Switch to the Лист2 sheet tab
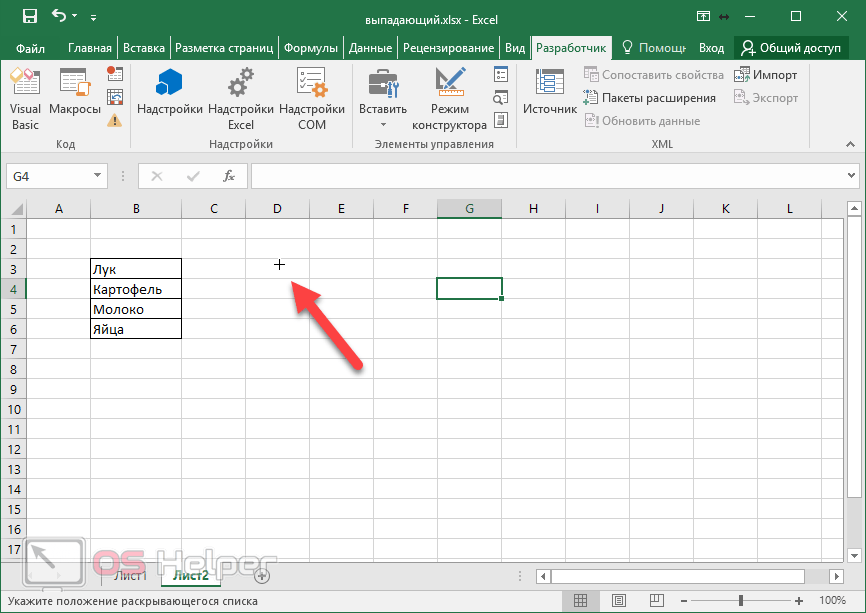Image resolution: width=866 pixels, height=613 pixels. point(191,575)
